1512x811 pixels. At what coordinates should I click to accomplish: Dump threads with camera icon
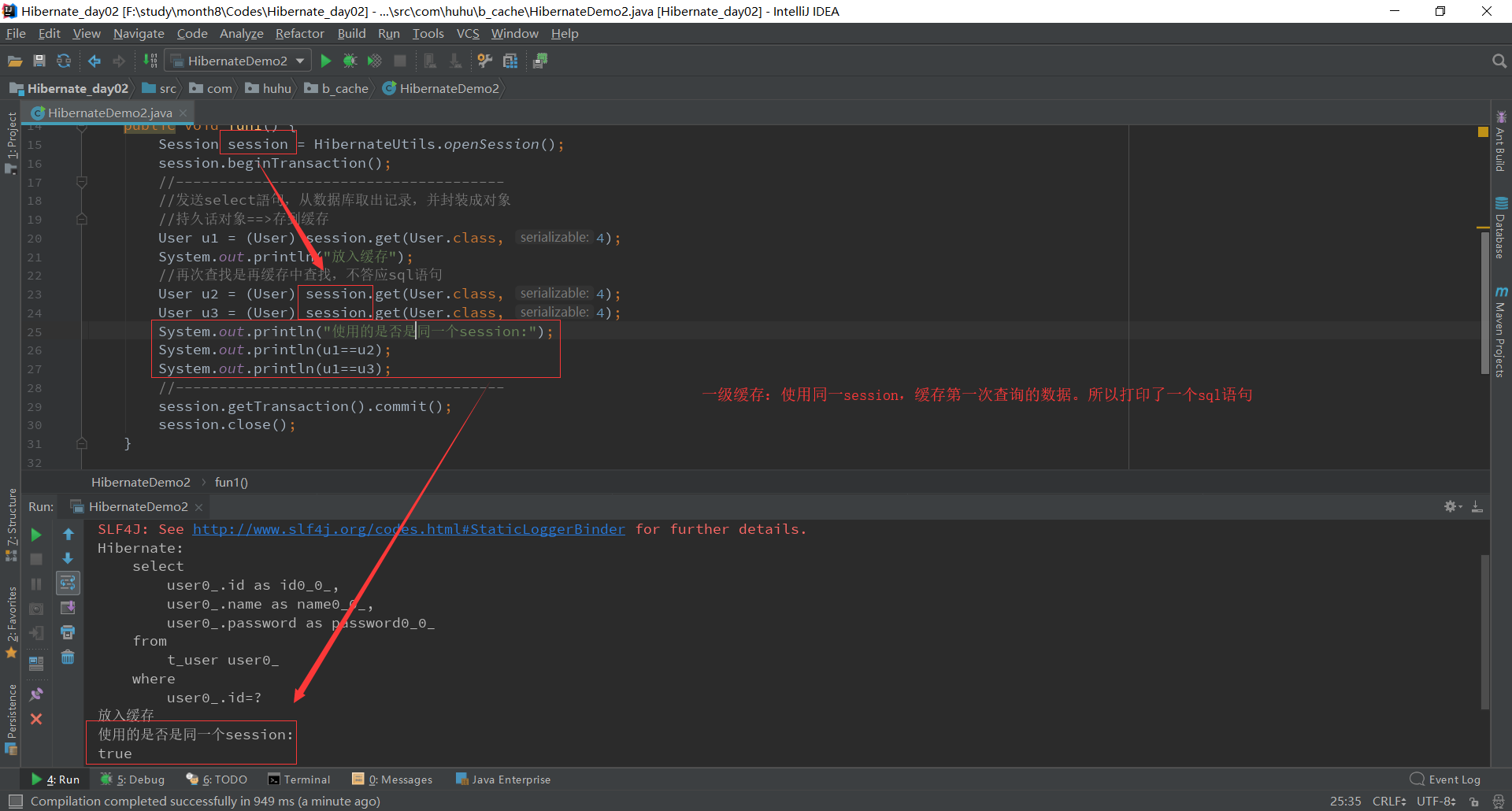[x=36, y=609]
